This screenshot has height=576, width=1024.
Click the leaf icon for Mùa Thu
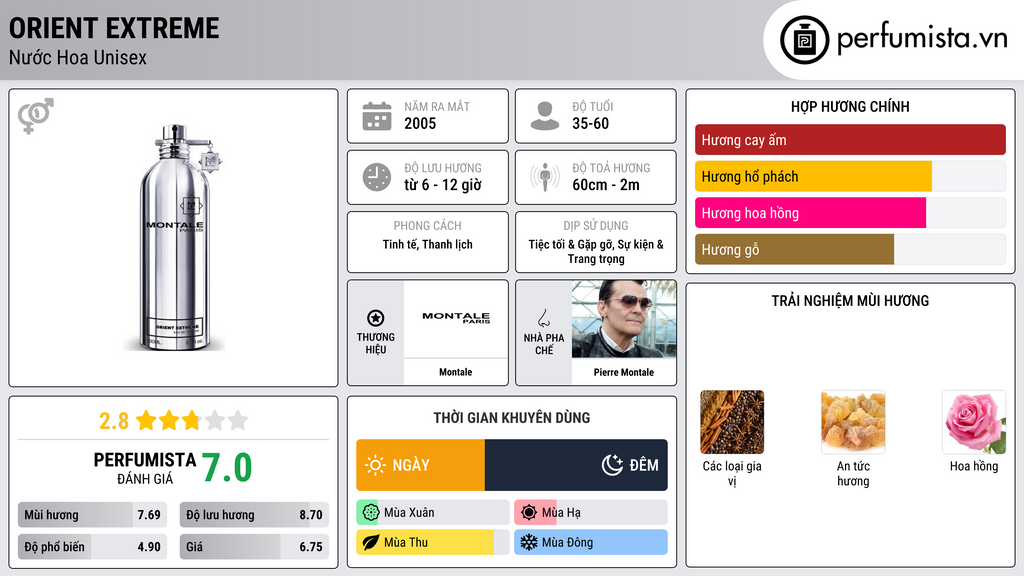coord(370,542)
